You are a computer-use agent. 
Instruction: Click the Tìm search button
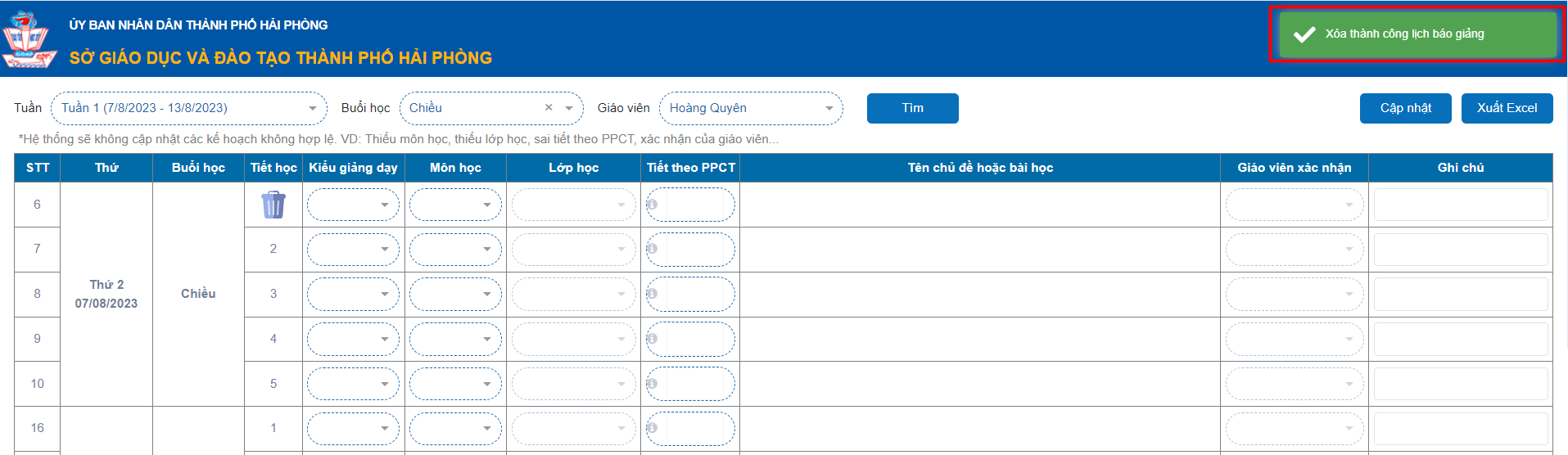[x=912, y=108]
